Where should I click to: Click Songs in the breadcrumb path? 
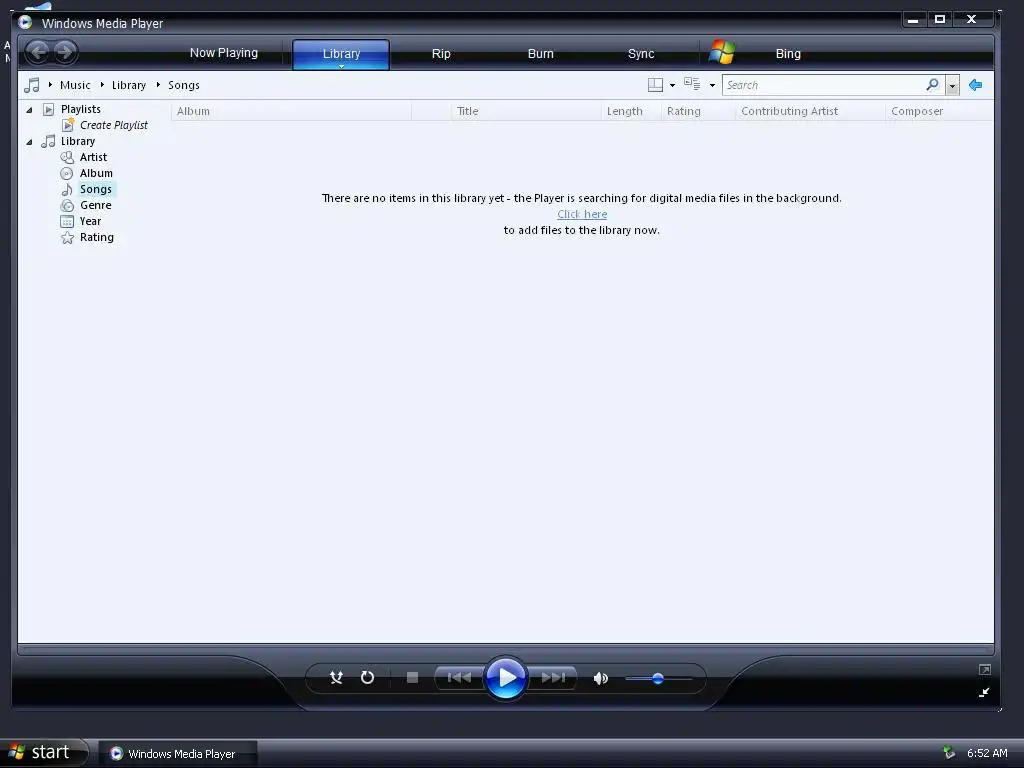tap(184, 85)
